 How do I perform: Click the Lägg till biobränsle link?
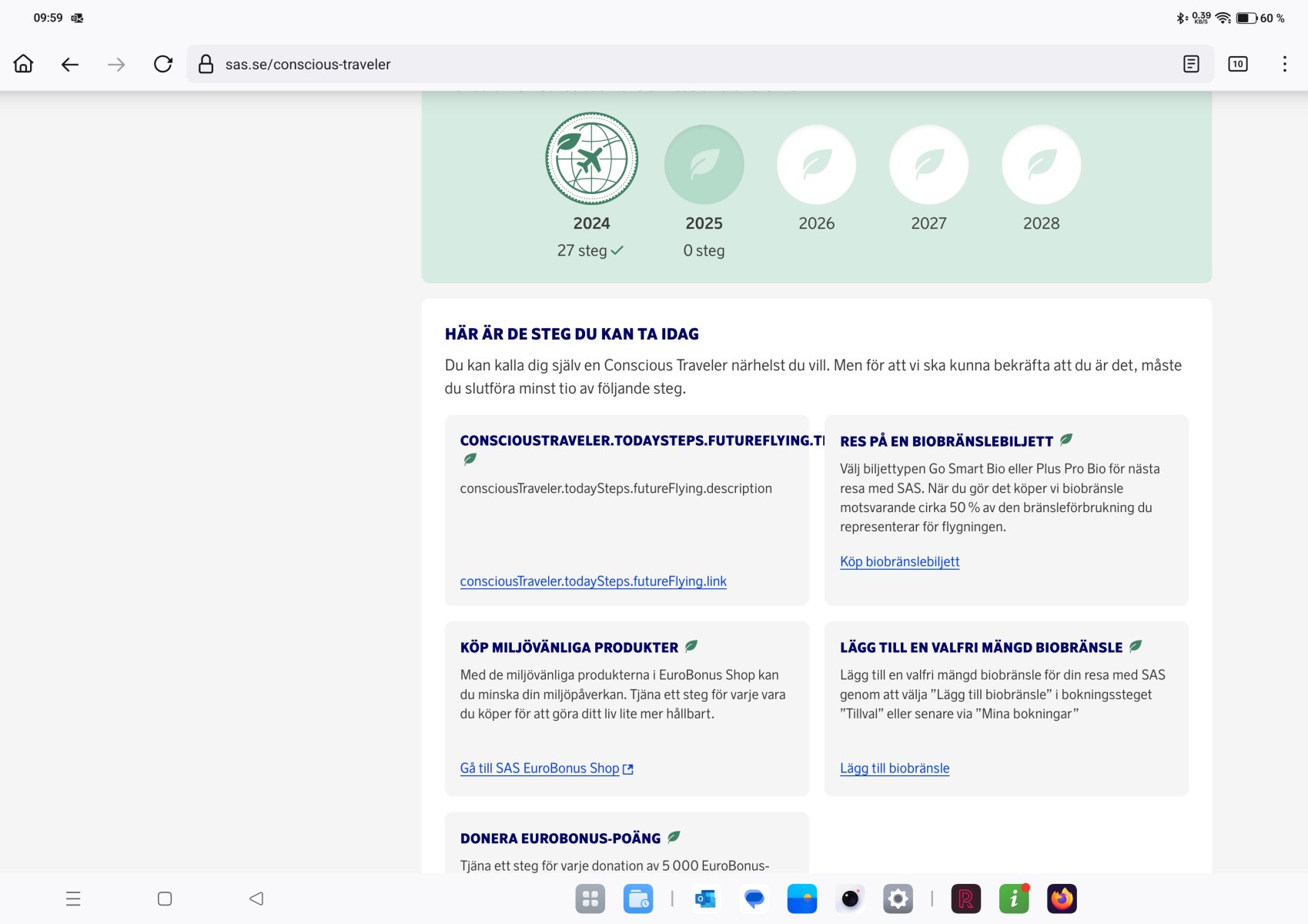tap(895, 768)
